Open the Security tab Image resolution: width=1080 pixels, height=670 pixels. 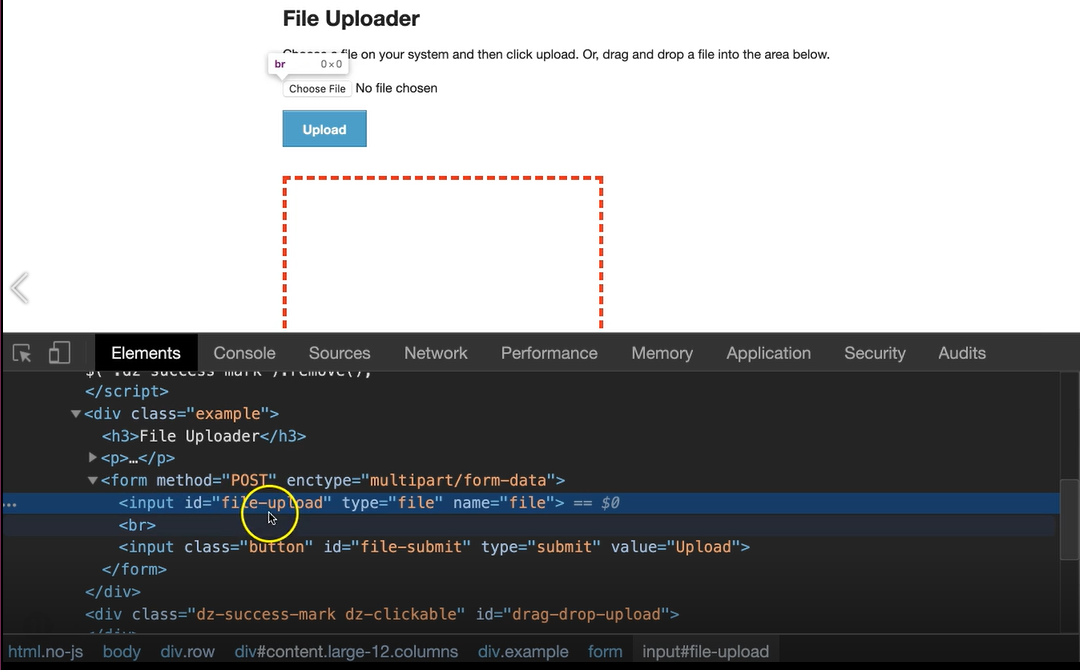pos(875,353)
